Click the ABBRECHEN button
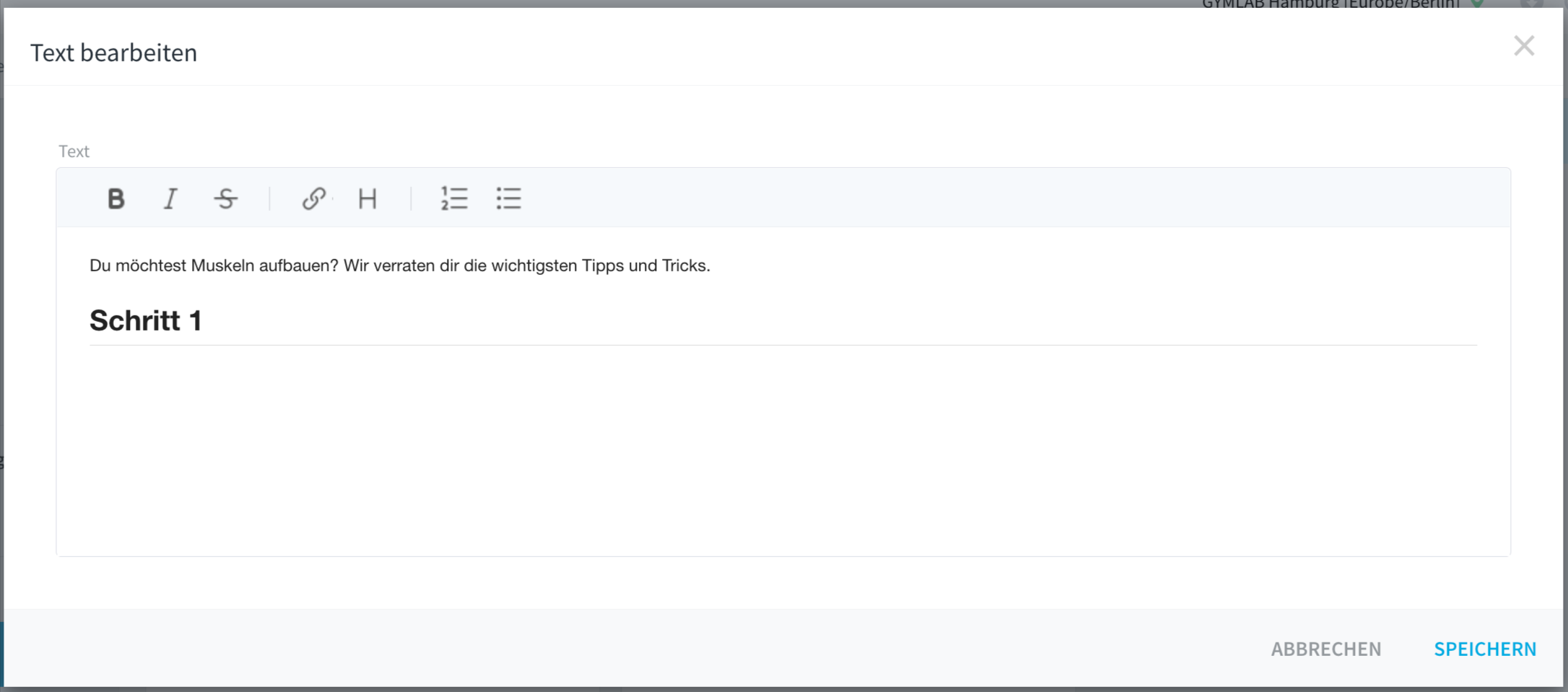This screenshot has width=1568, height=692. click(x=1326, y=649)
